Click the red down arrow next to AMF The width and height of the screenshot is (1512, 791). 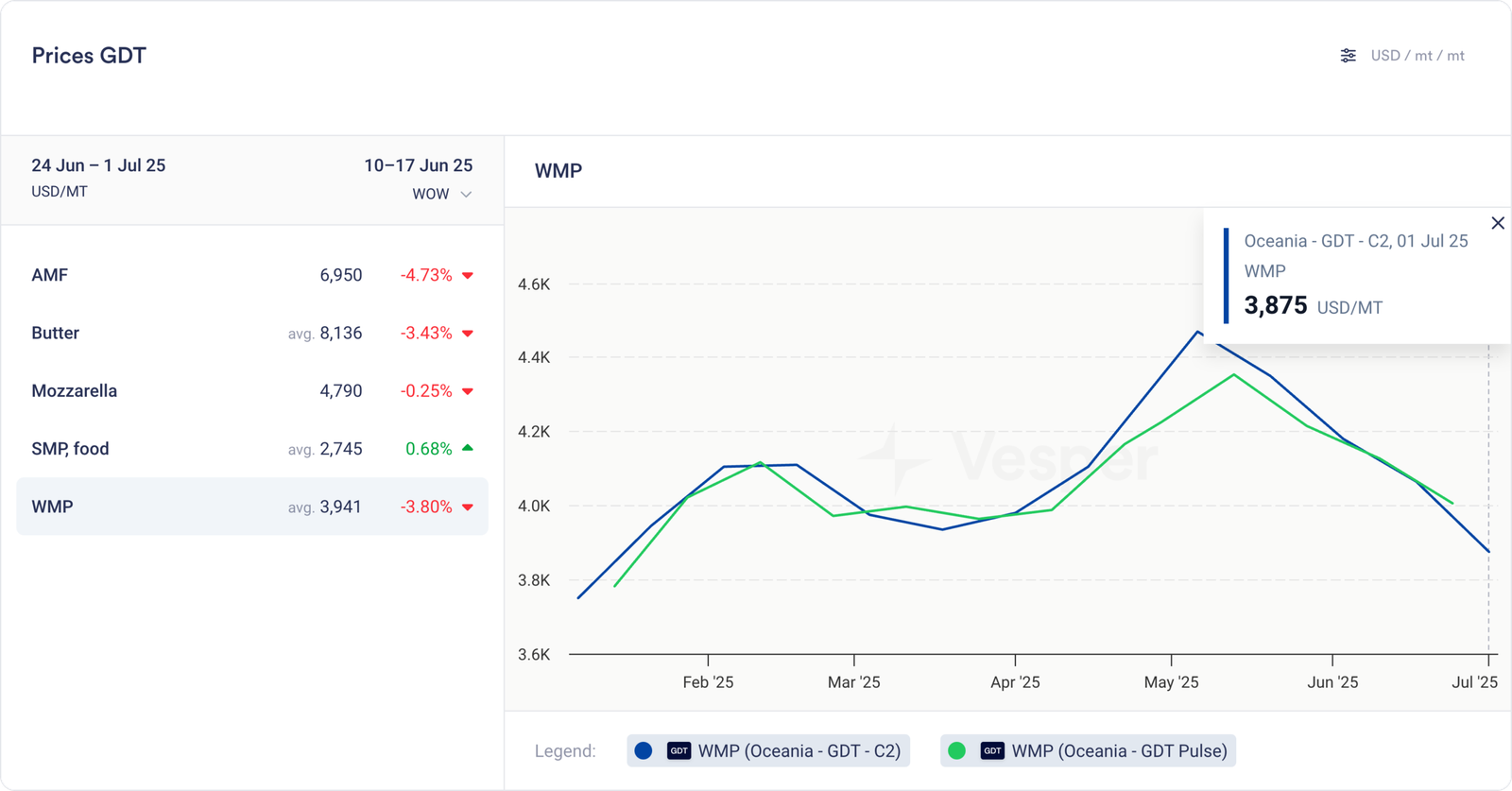pyautogui.click(x=467, y=276)
